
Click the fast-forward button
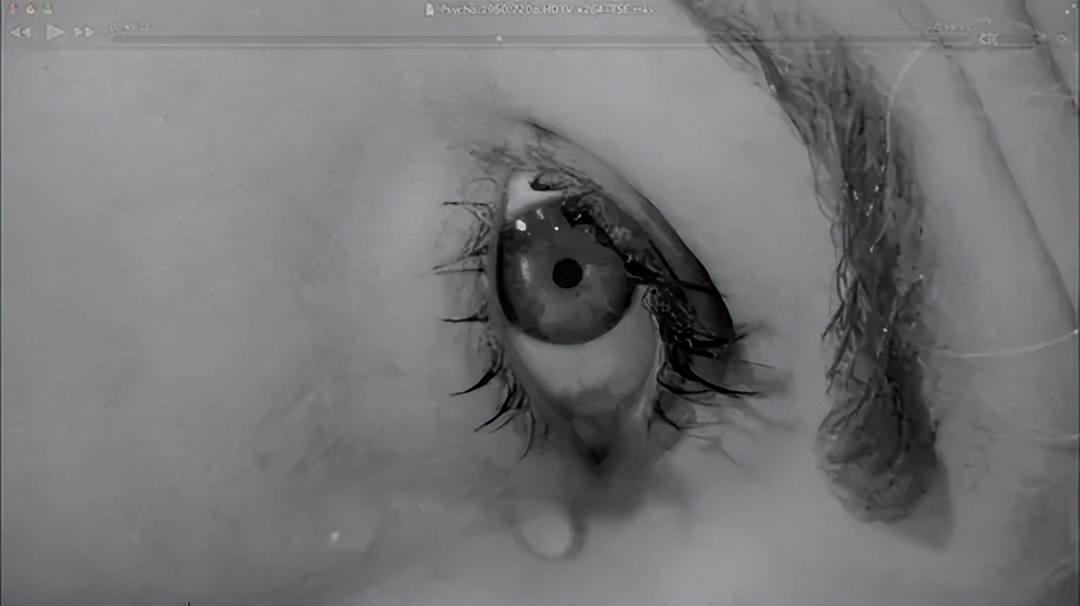pos(84,32)
